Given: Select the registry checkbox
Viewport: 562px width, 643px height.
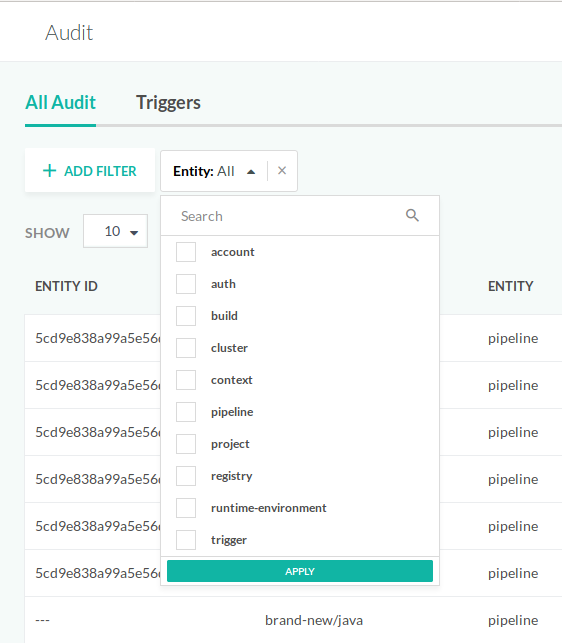Looking at the screenshot, I should (186, 476).
